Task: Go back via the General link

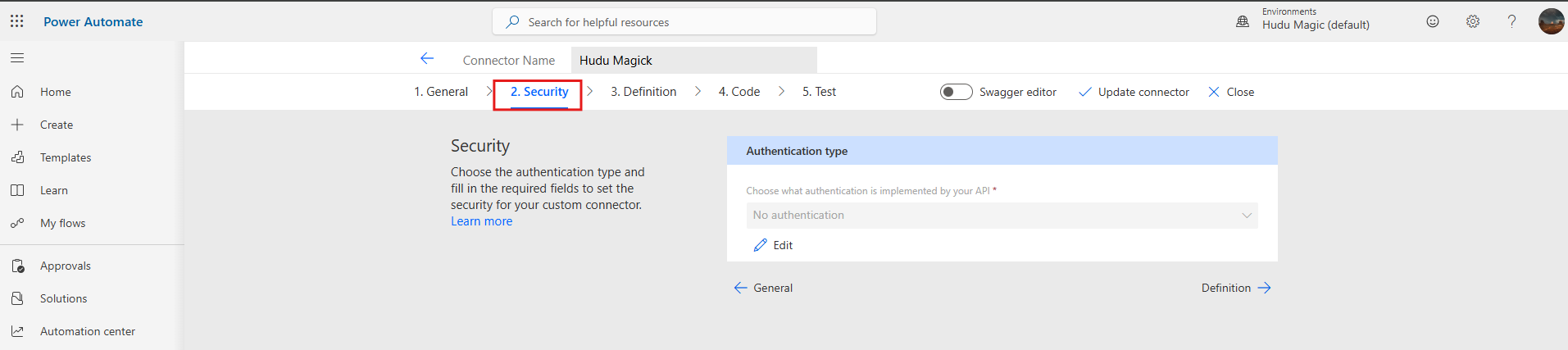Action: tap(763, 288)
